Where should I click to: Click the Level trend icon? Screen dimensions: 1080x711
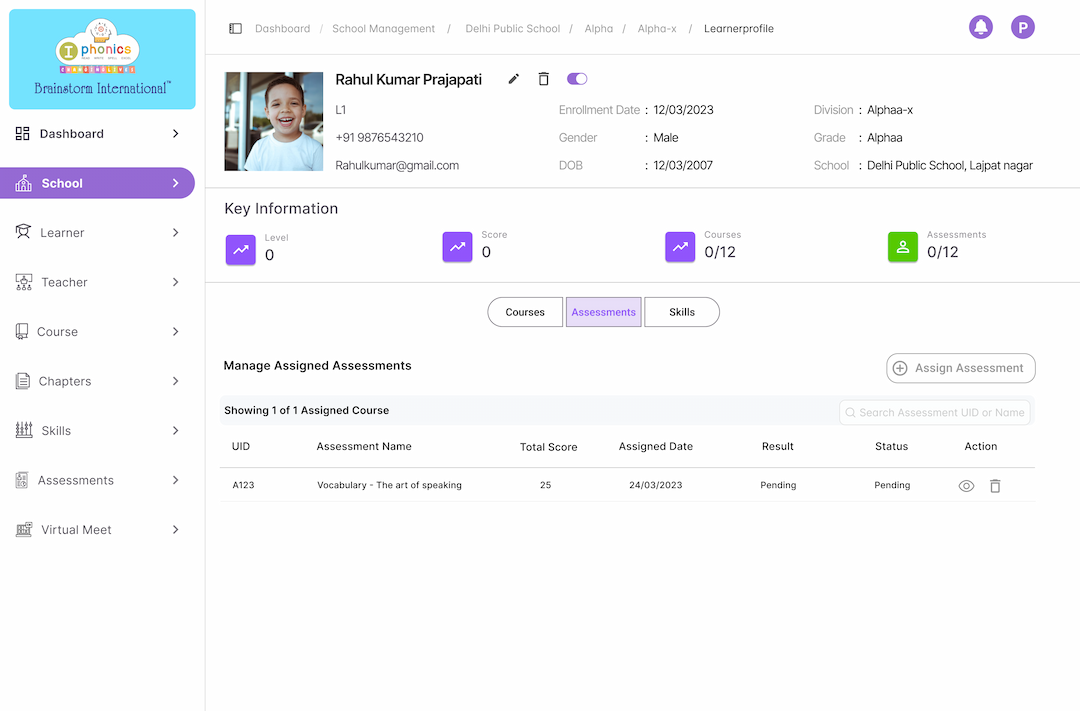tap(240, 249)
